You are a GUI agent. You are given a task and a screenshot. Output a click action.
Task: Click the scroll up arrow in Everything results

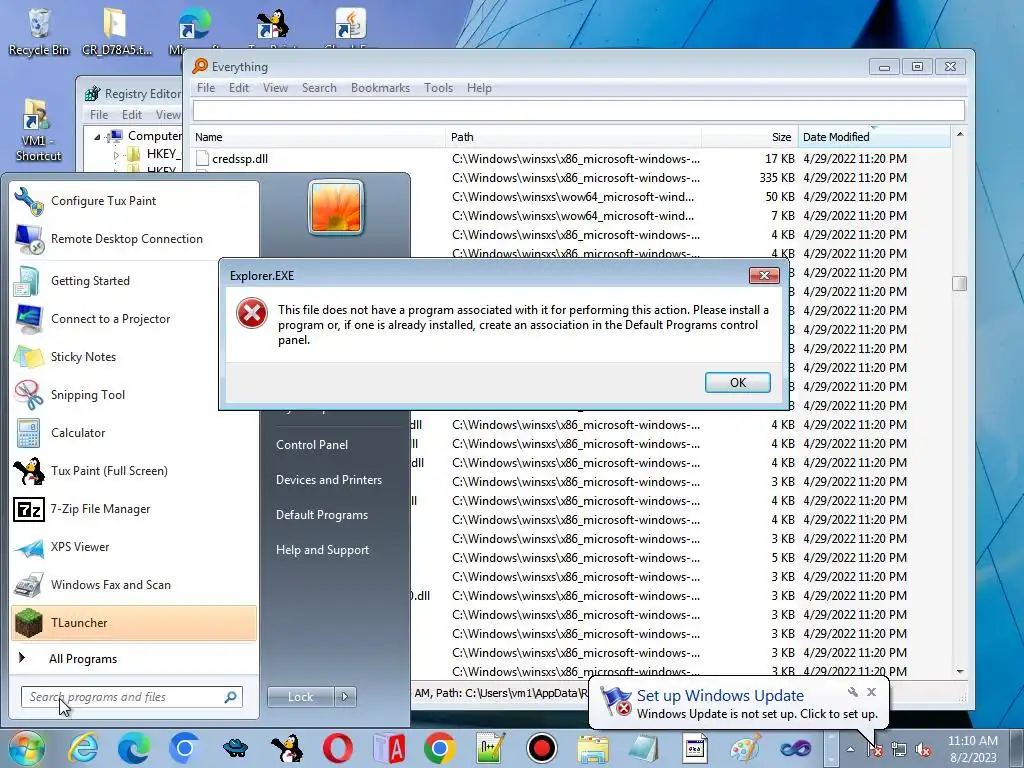coord(959,135)
